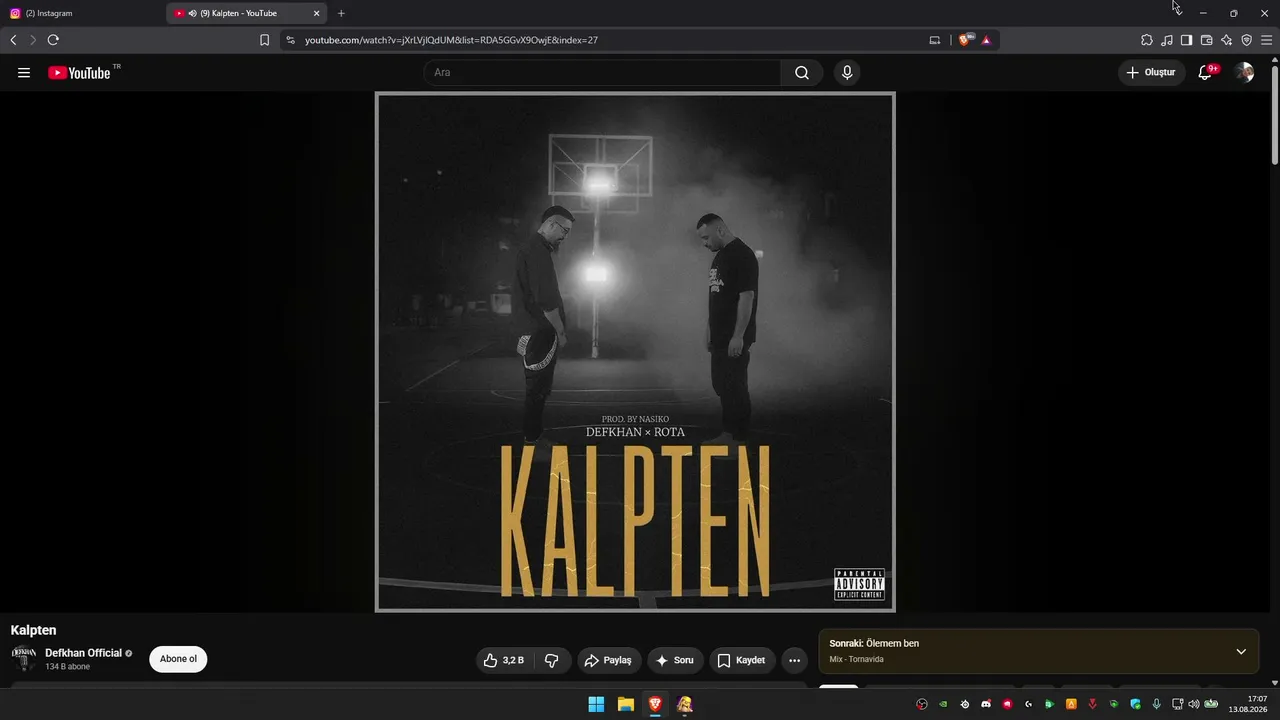1280x720 pixels.
Task: Open File Explorer from the taskbar
Action: [625, 704]
